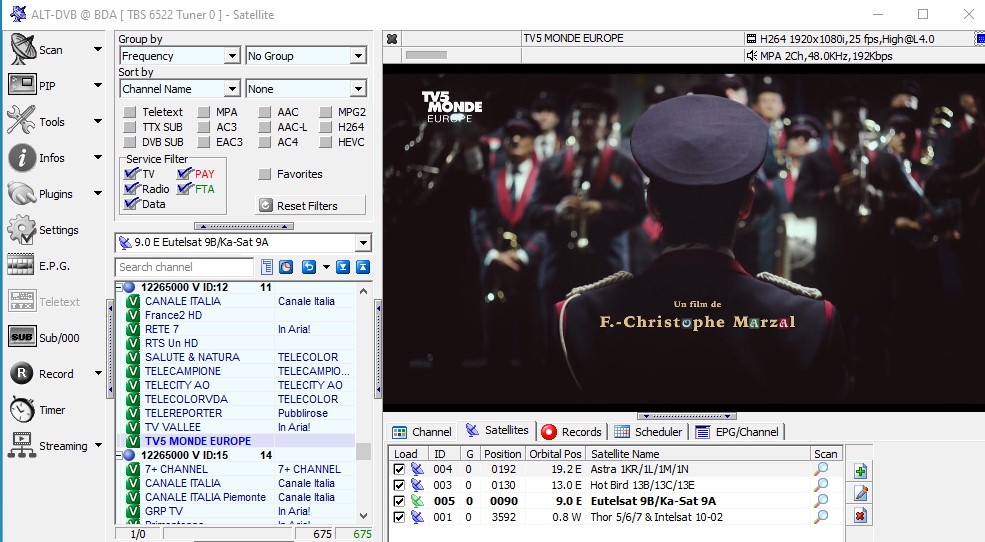Click the expand-up arrow icon in channel toolbar
Screen dimensions: 985x542
[363, 267]
